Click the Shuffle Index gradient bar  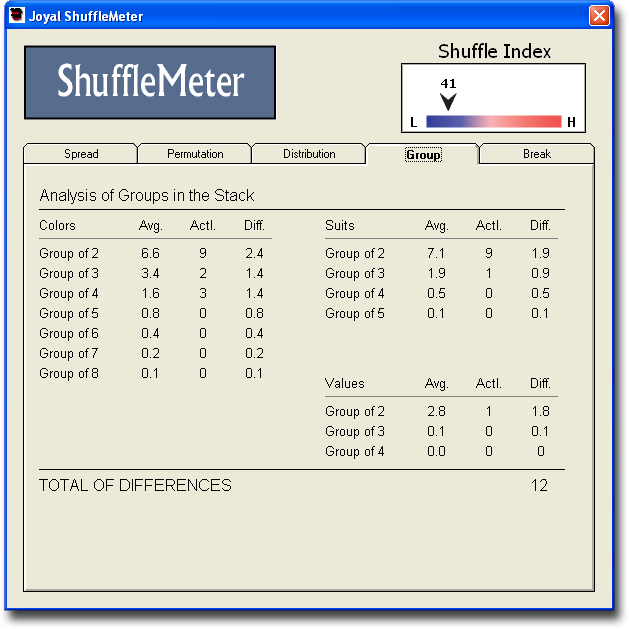point(493,122)
